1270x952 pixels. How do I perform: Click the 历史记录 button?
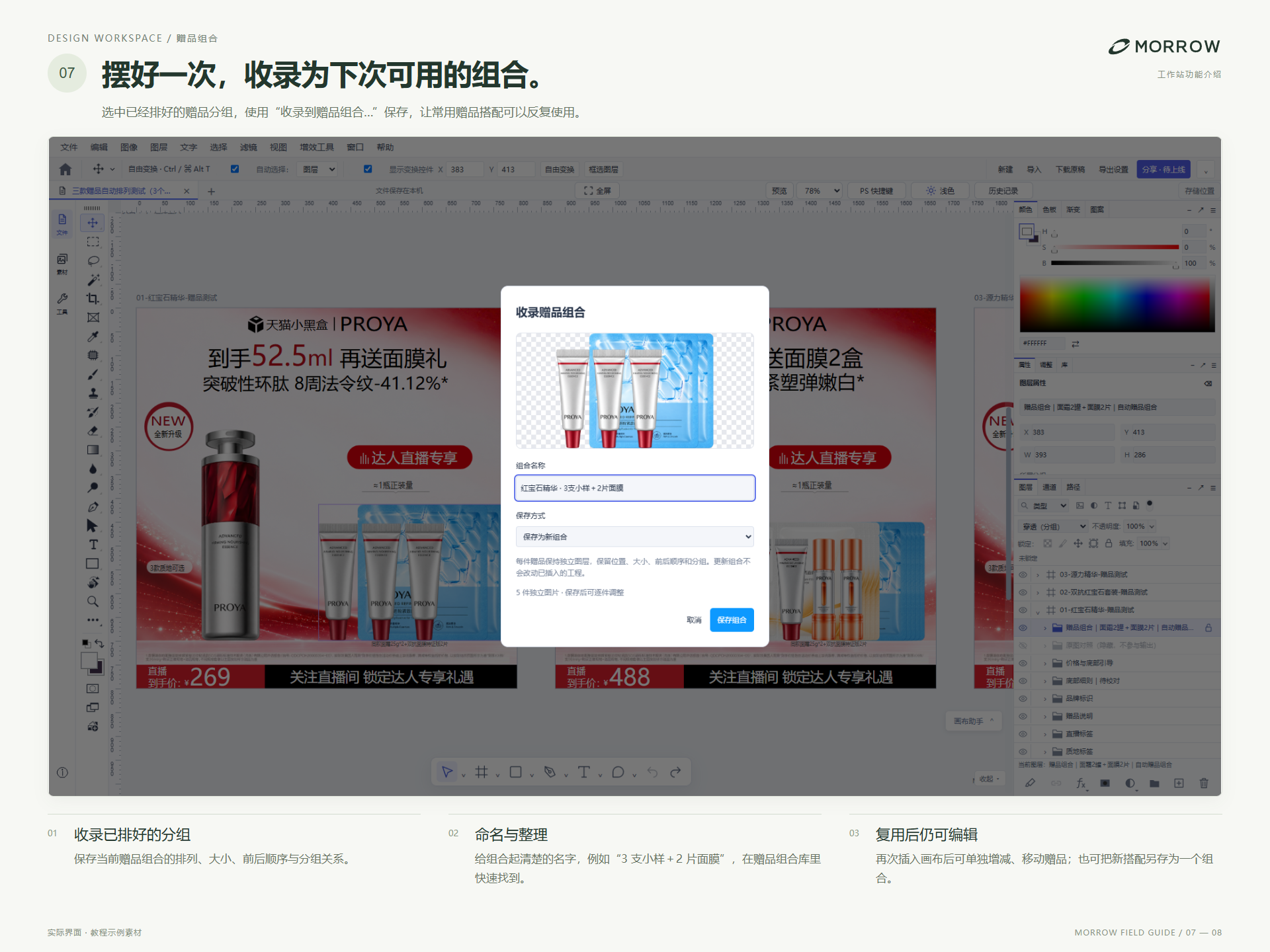coord(1003,190)
